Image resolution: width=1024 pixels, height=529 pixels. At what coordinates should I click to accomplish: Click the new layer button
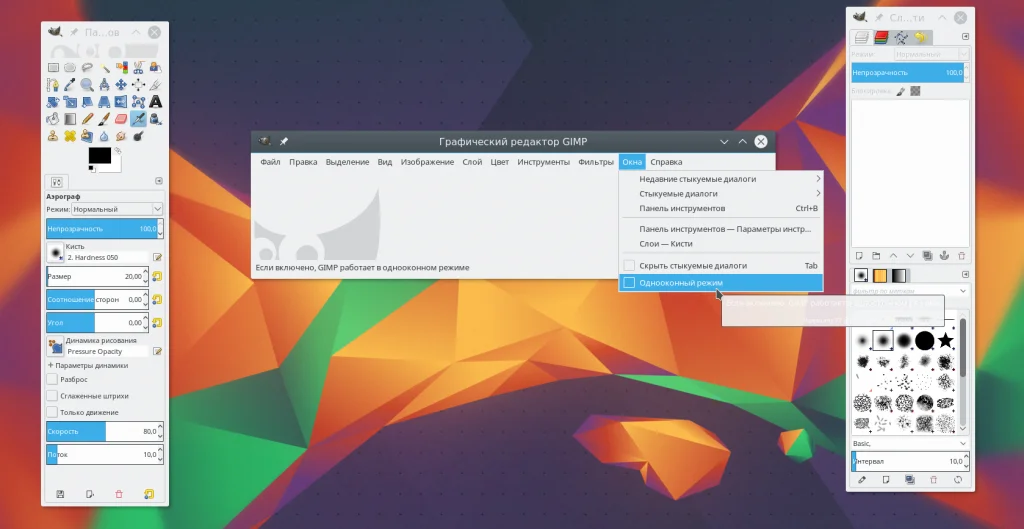pos(859,256)
